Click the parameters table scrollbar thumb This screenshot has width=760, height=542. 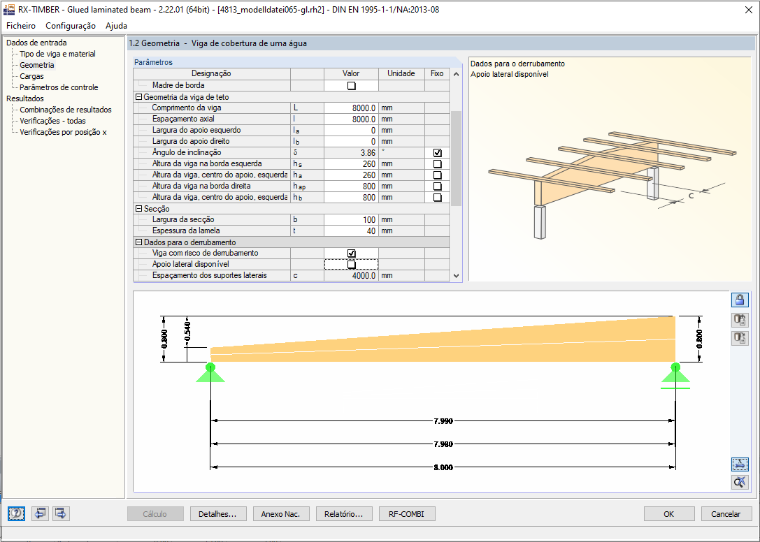[456, 158]
